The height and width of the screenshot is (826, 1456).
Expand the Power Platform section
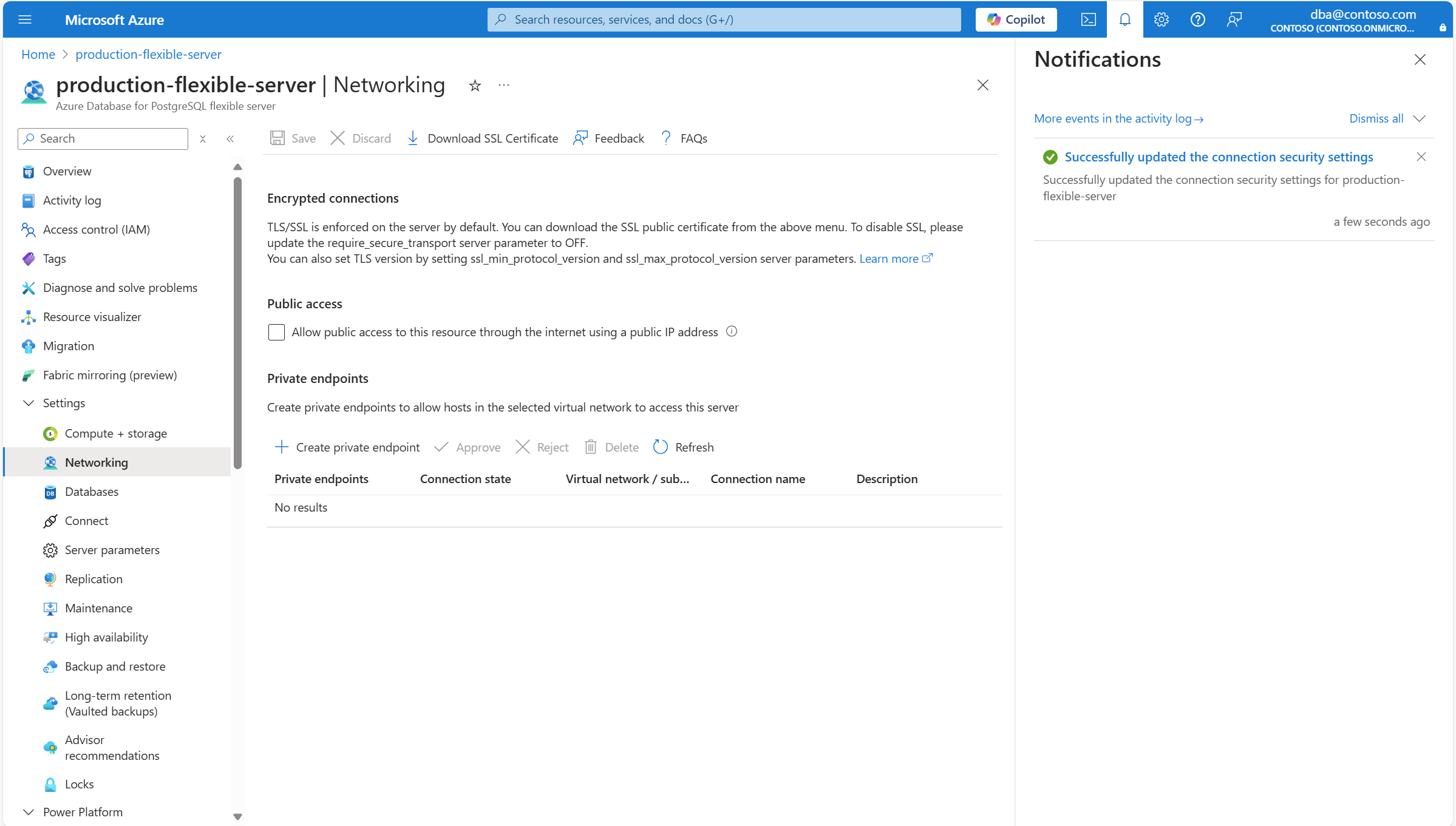(29, 811)
